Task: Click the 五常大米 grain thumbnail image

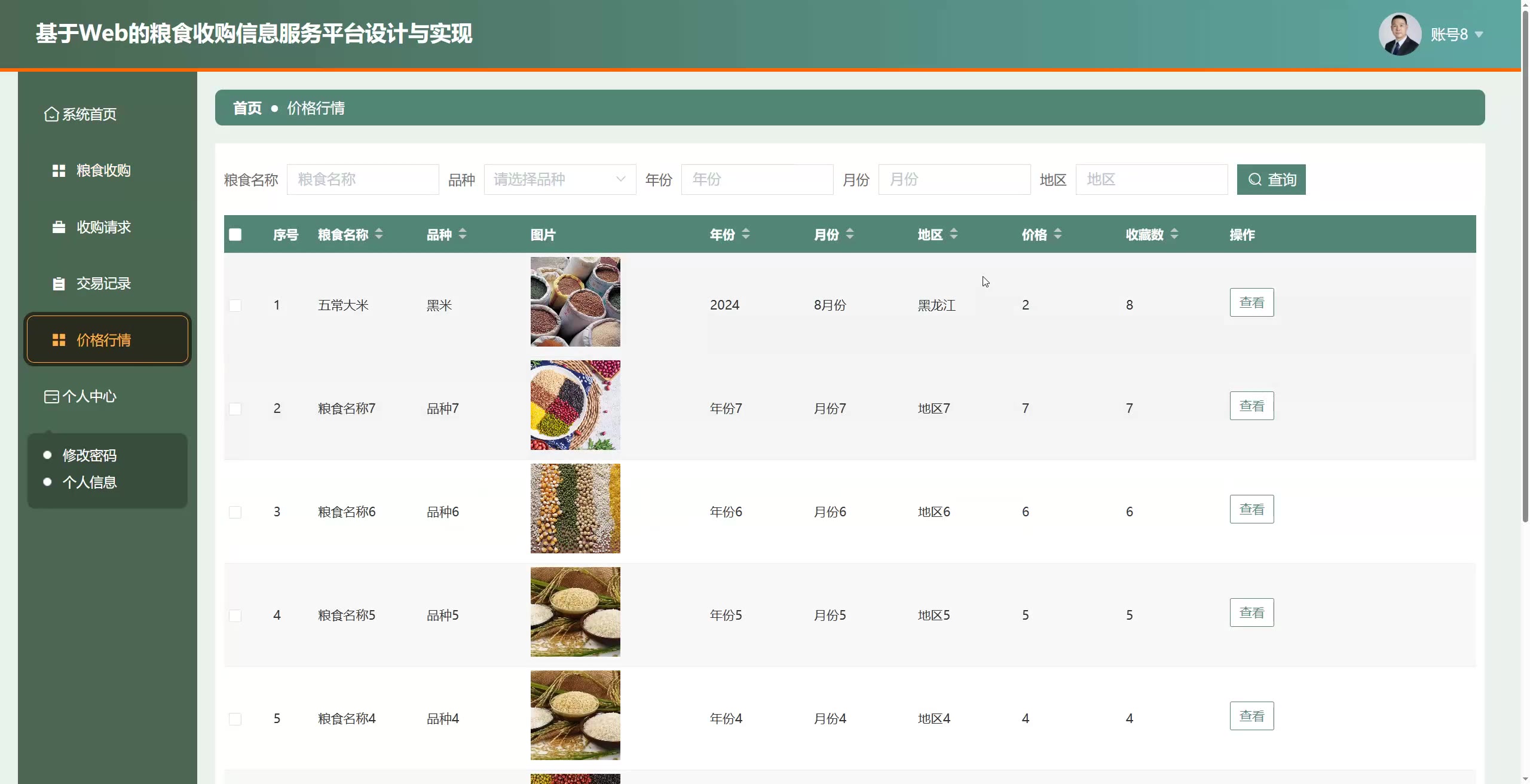Action: click(x=575, y=302)
